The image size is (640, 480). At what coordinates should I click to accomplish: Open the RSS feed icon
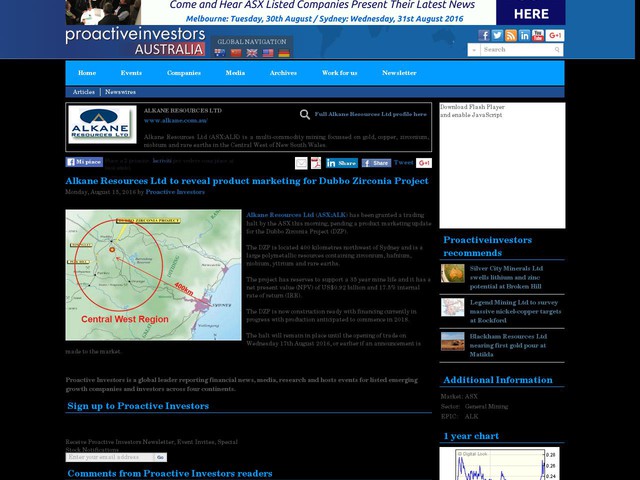click(511, 36)
